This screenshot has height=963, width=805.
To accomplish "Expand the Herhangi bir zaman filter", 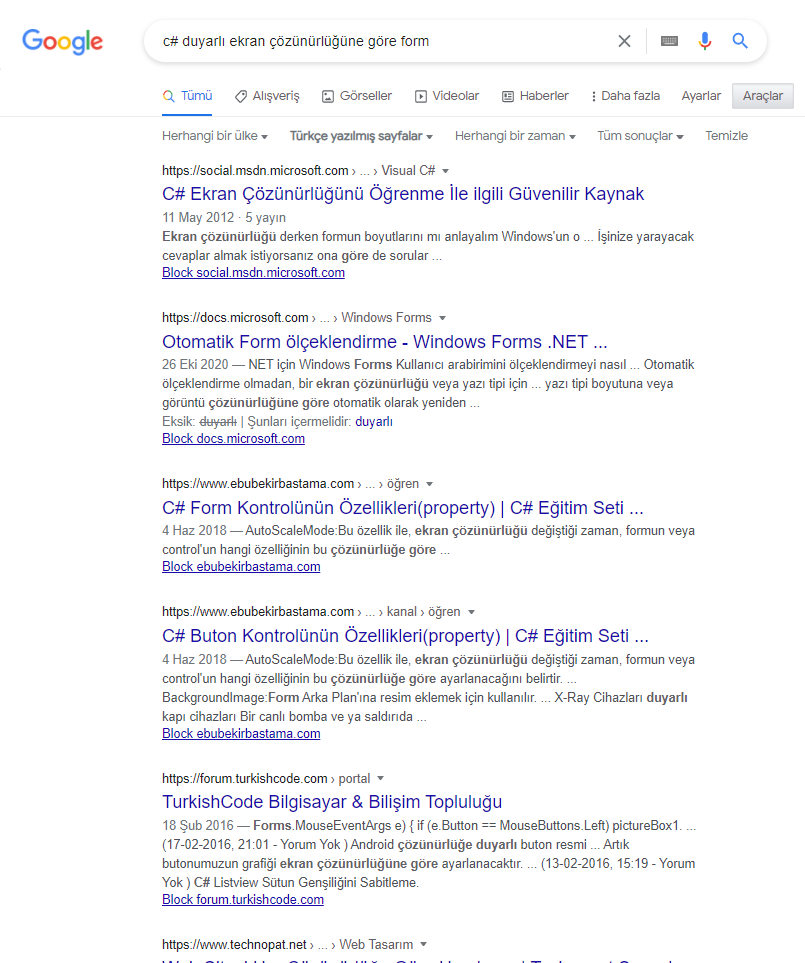I will [515, 136].
